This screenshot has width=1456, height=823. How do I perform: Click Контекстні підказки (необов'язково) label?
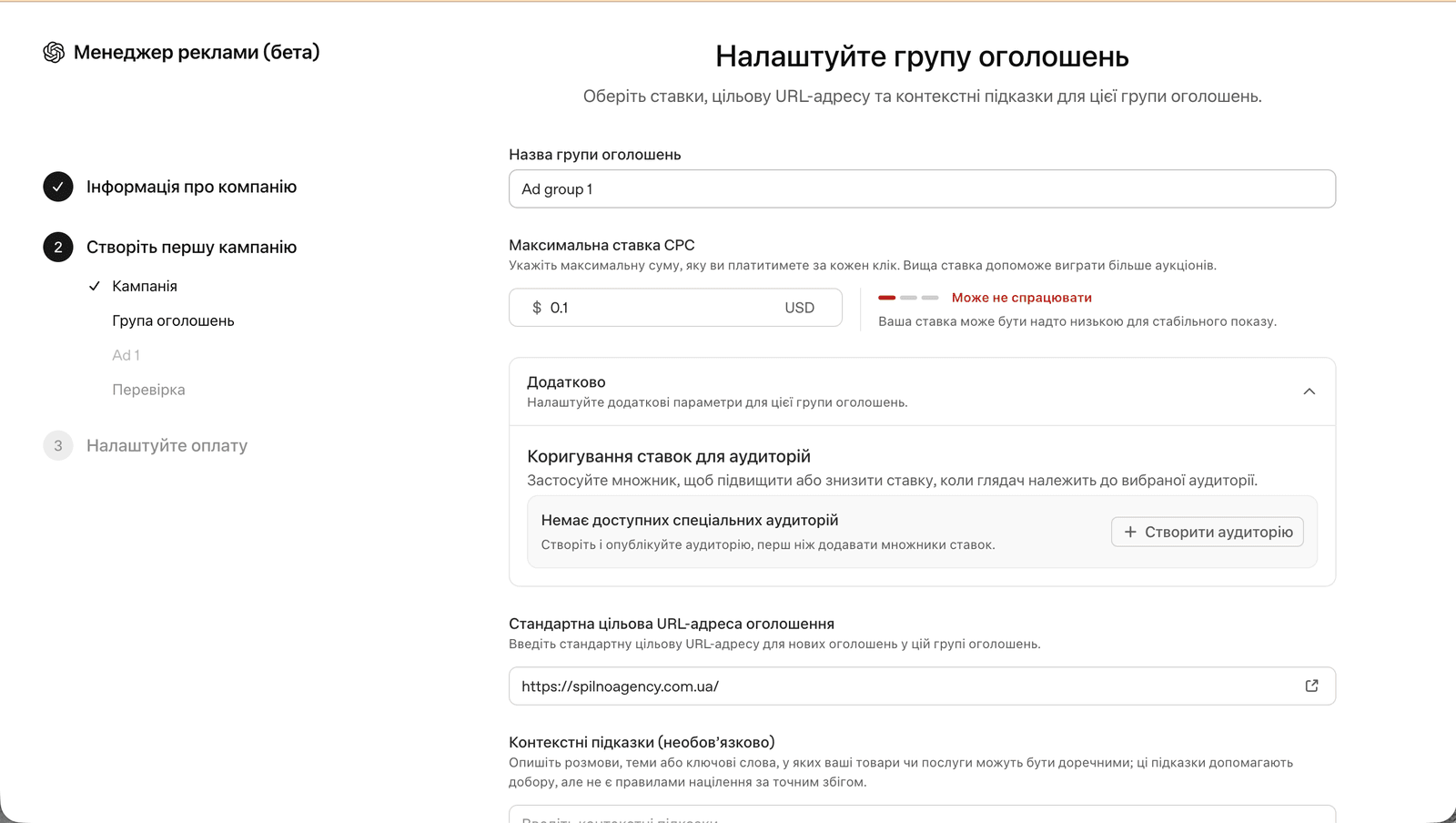[x=642, y=742]
